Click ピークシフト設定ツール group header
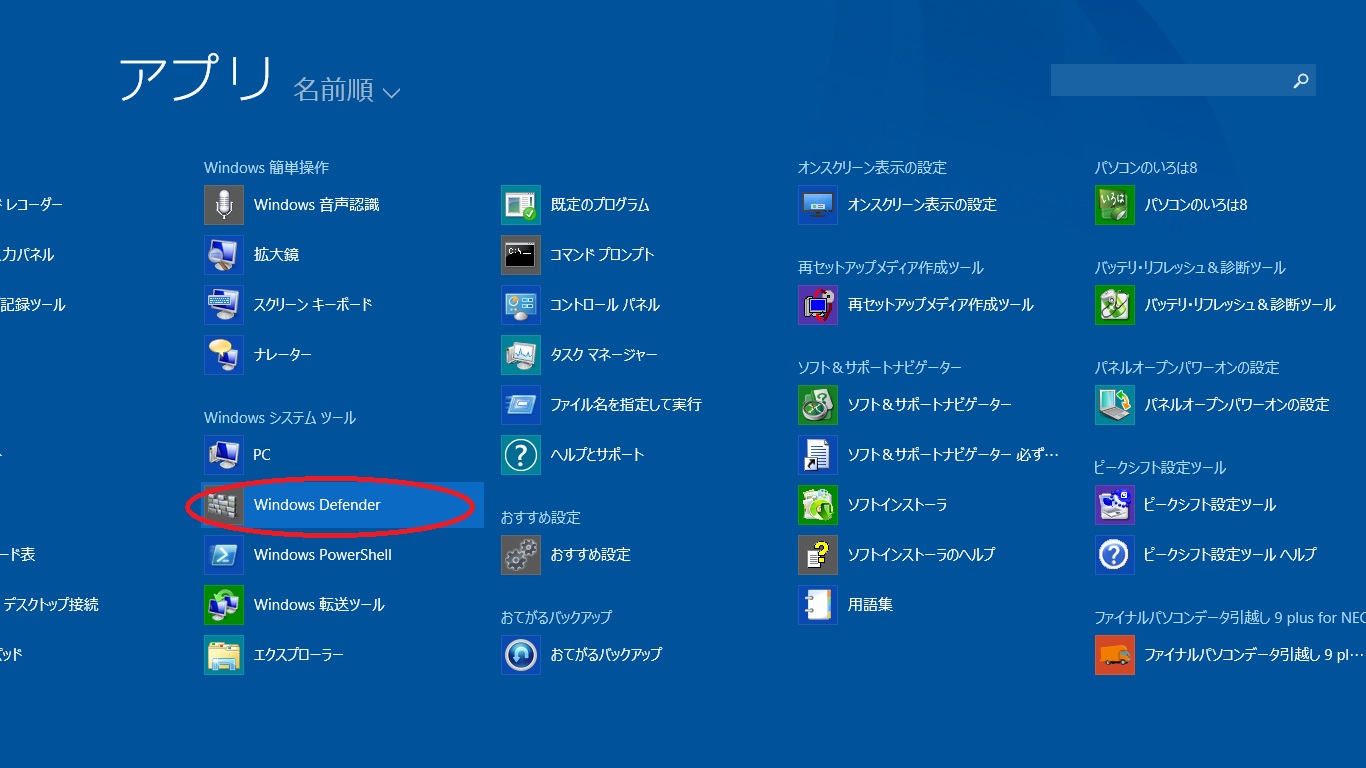 1160,467
